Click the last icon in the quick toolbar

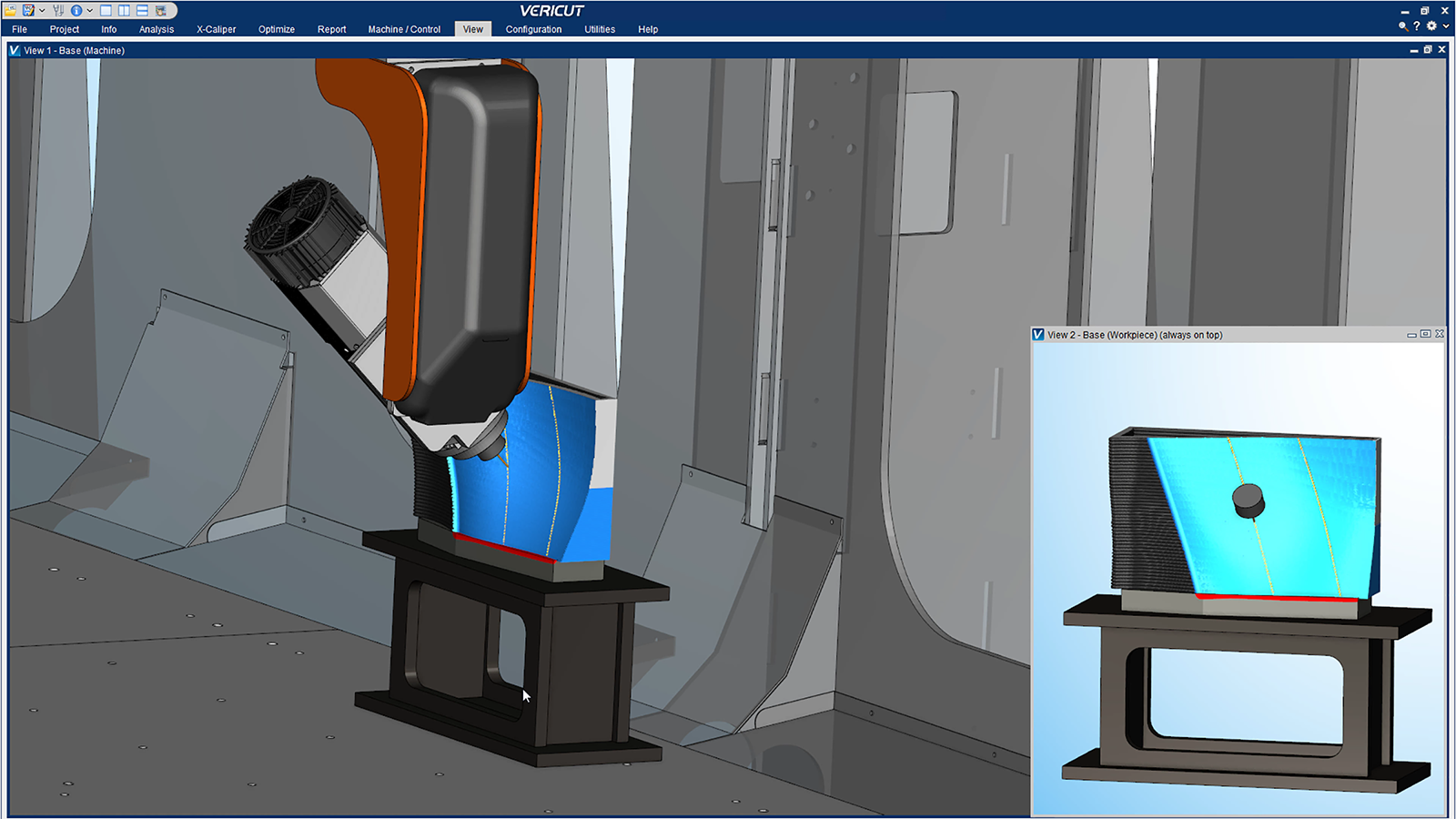tap(161, 11)
